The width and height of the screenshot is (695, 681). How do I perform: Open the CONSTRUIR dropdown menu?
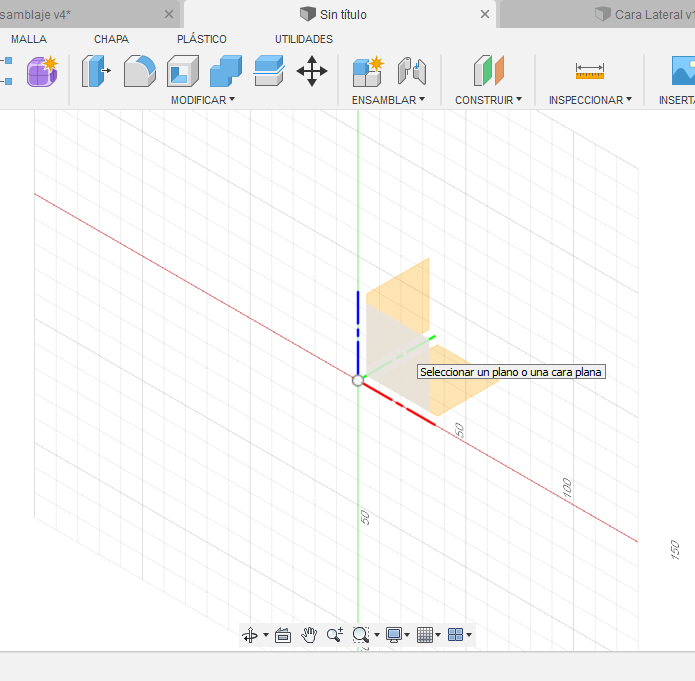click(x=488, y=100)
